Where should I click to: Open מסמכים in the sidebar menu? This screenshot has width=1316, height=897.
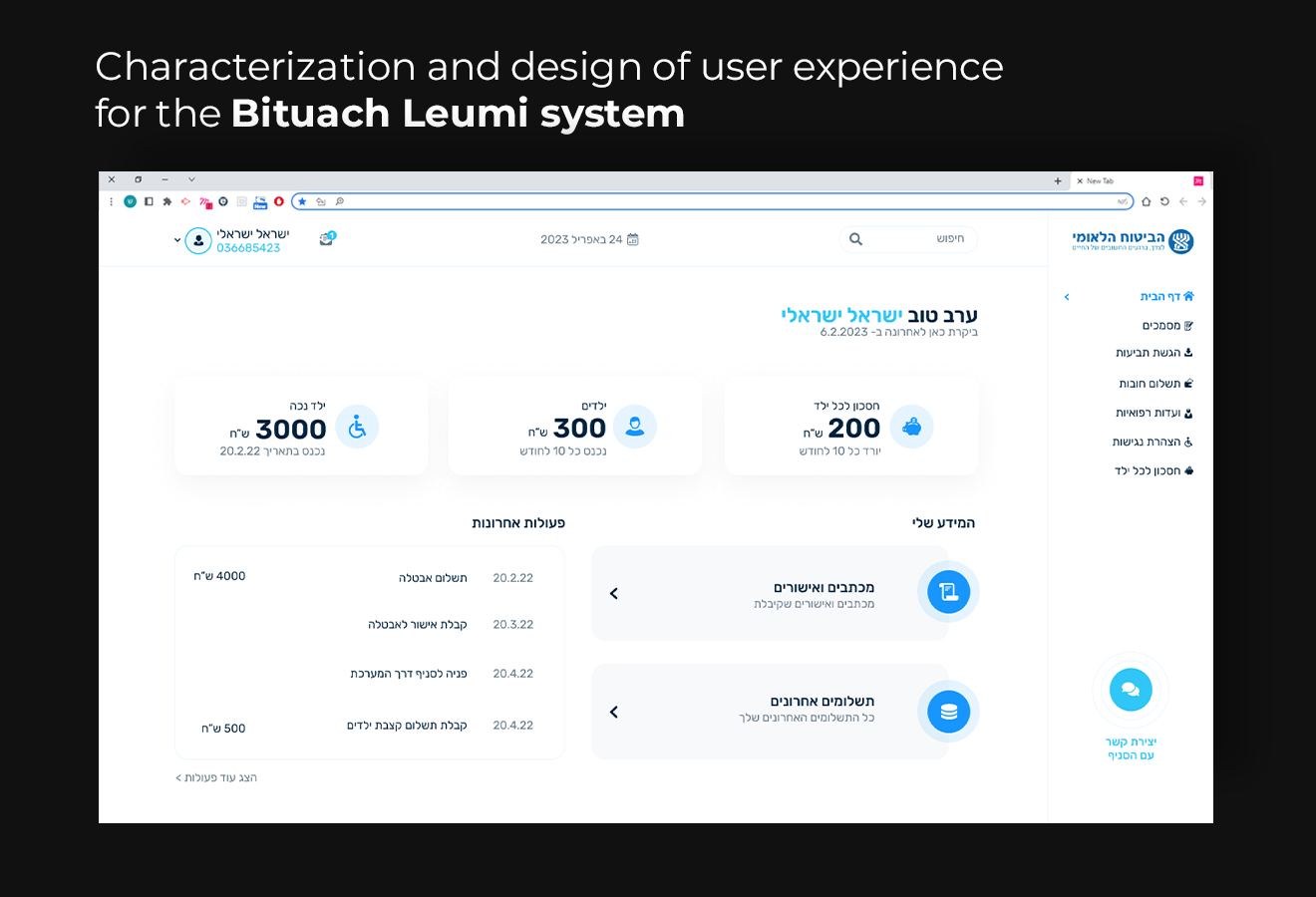click(1166, 326)
